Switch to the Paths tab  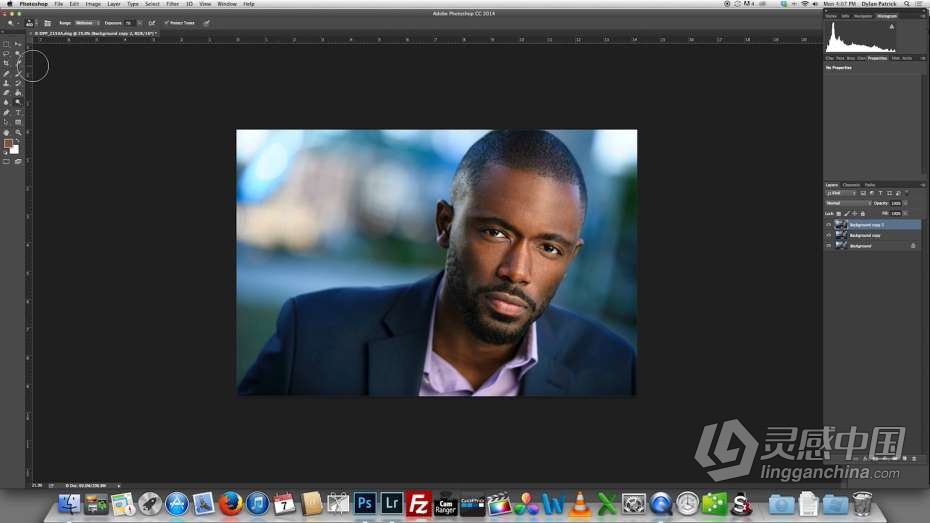pyautogui.click(x=870, y=185)
